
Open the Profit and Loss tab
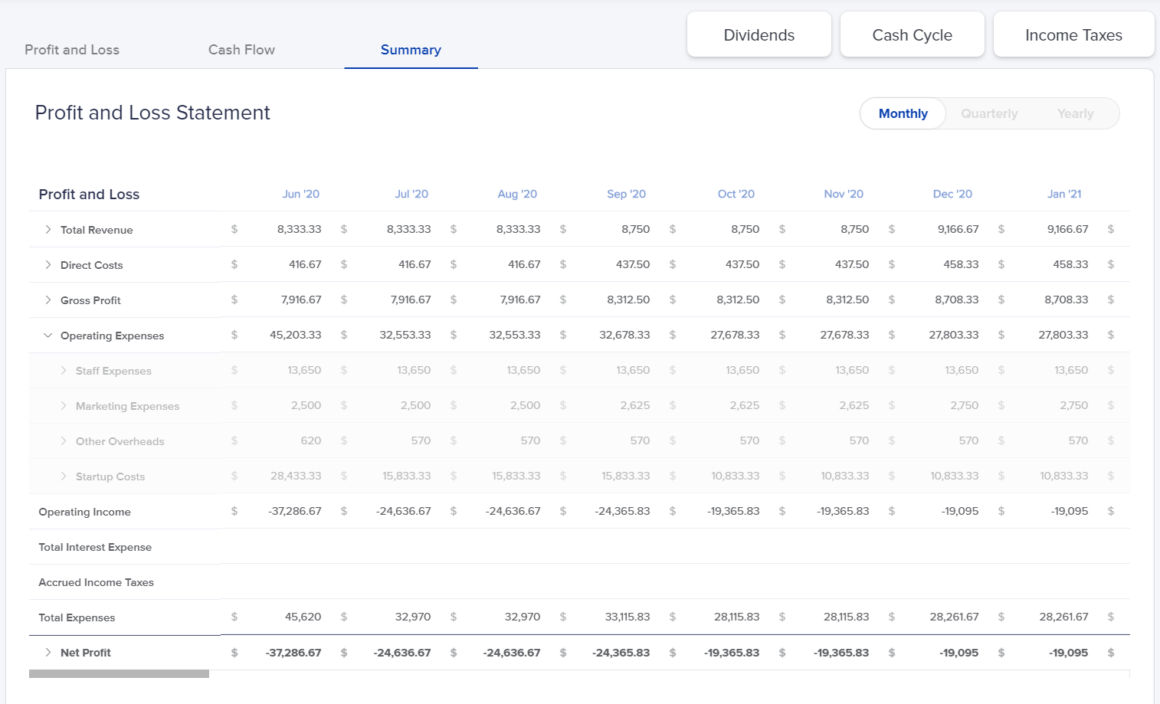pos(72,48)
